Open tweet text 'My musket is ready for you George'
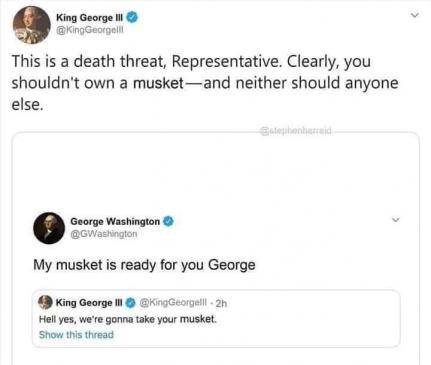 pos(144,265)
